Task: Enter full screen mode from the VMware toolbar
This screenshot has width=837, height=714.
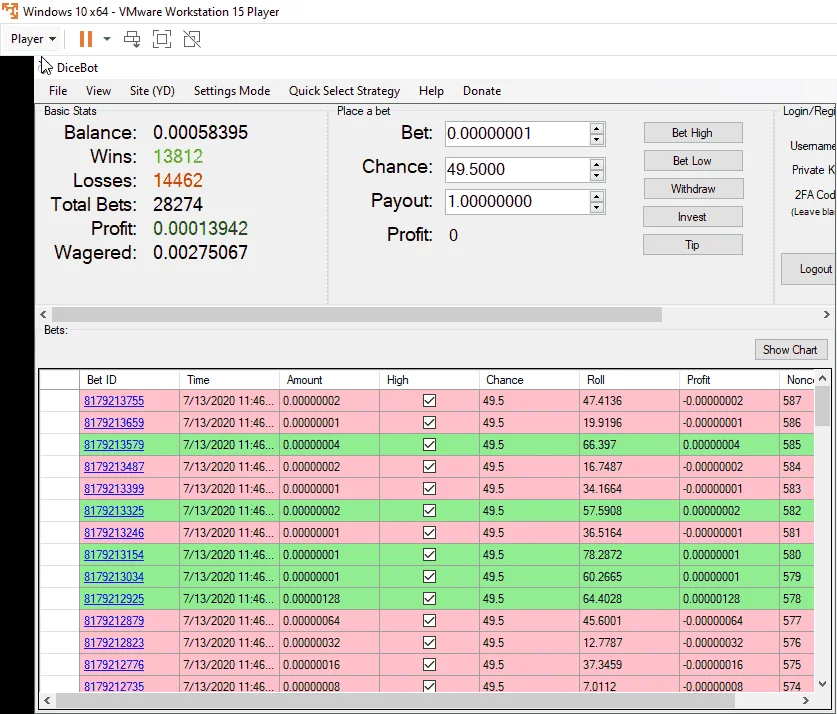Action: tap(162, 39)
